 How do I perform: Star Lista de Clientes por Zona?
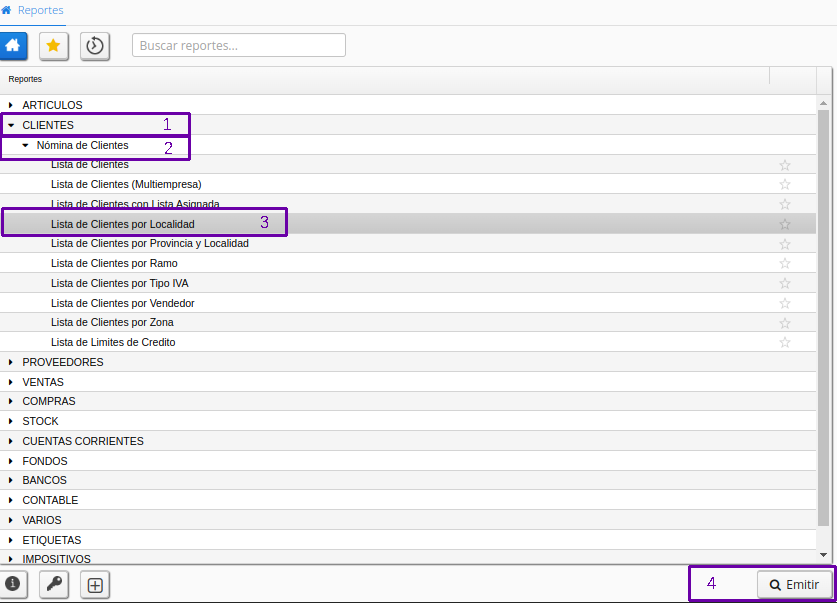(785, 323)
